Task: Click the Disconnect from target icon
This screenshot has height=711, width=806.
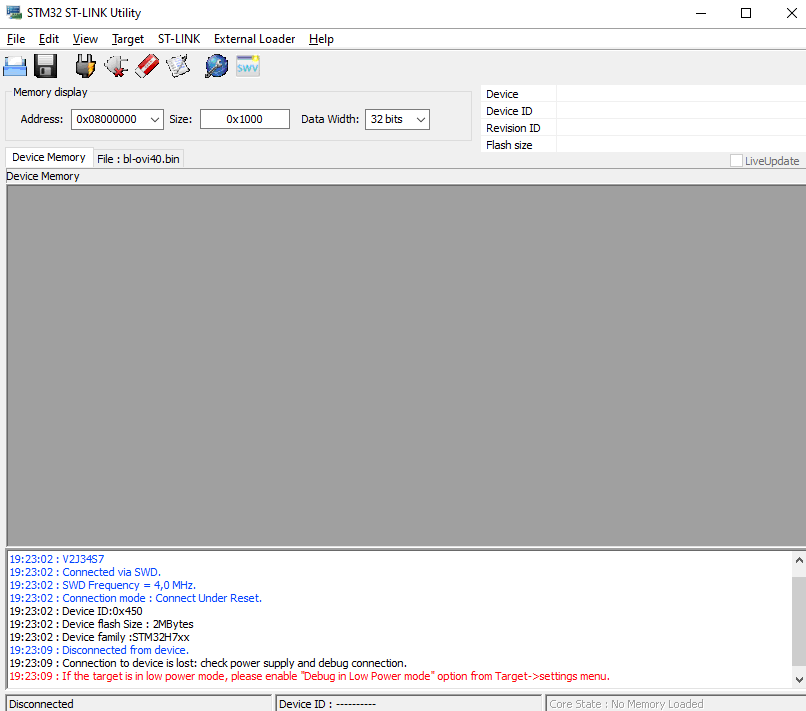Action: pyautogui.click(x=116, y=66)
